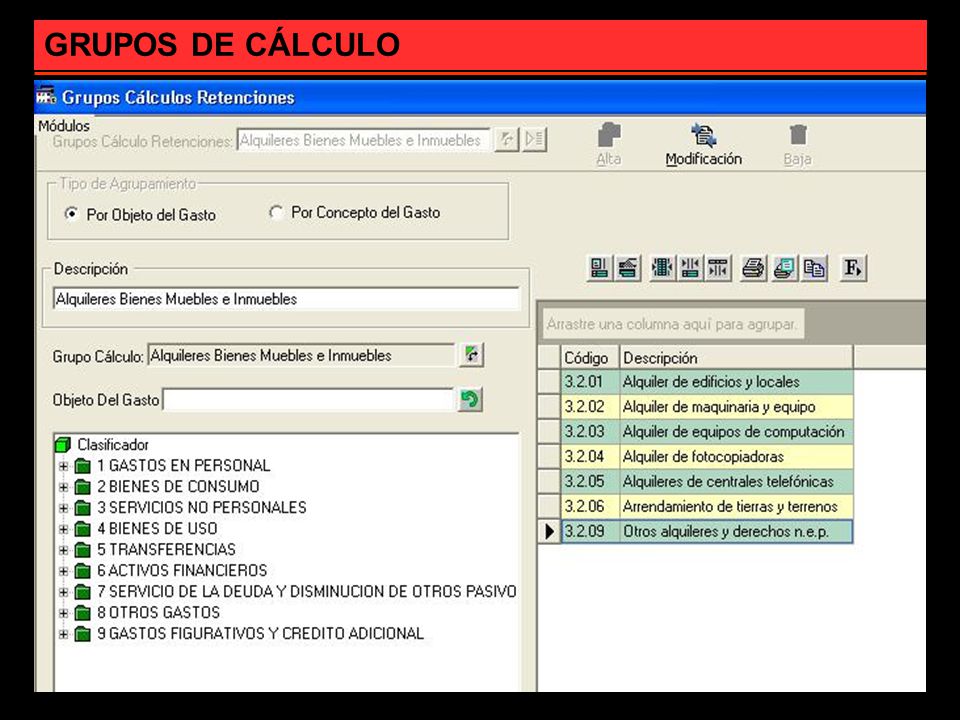Select row 'Alquiler de equipos de computación'
960x720 pixels.
[707, 432]
